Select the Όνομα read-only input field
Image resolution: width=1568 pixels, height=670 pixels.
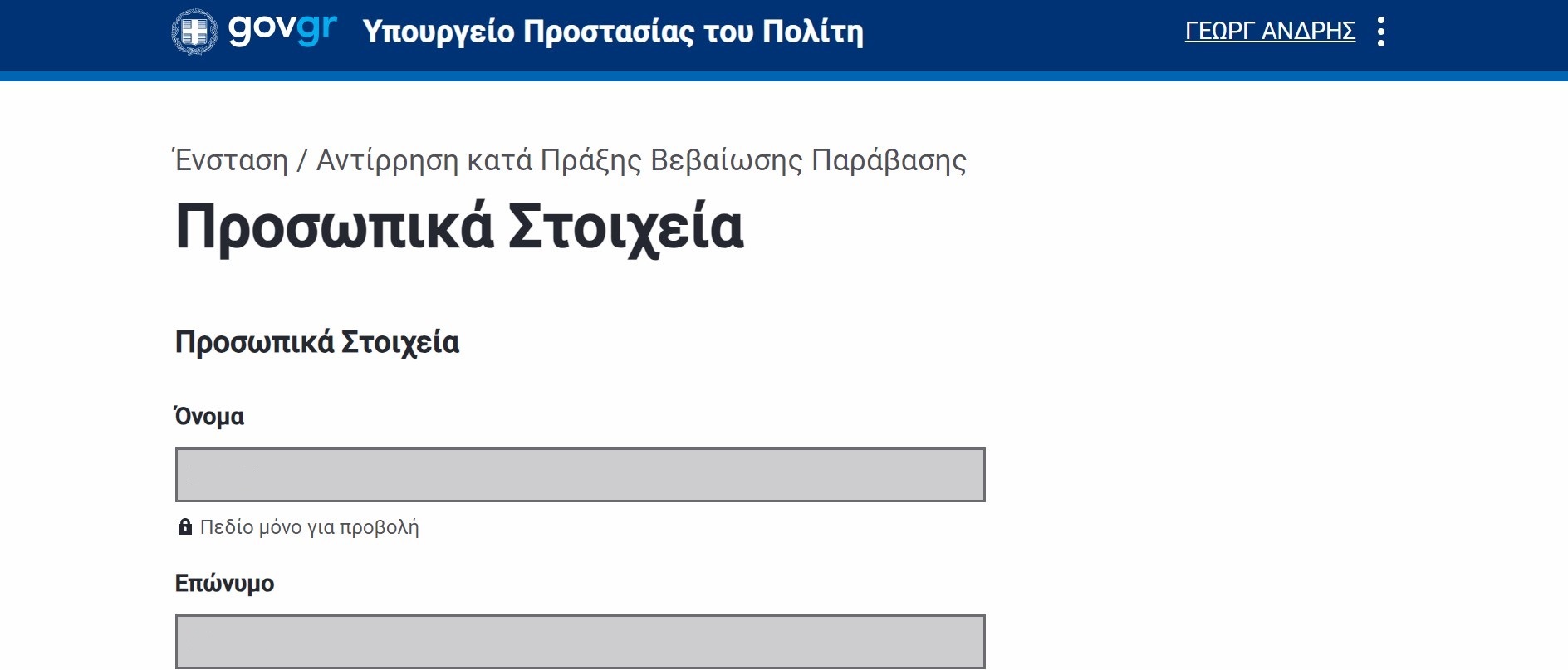580,475
